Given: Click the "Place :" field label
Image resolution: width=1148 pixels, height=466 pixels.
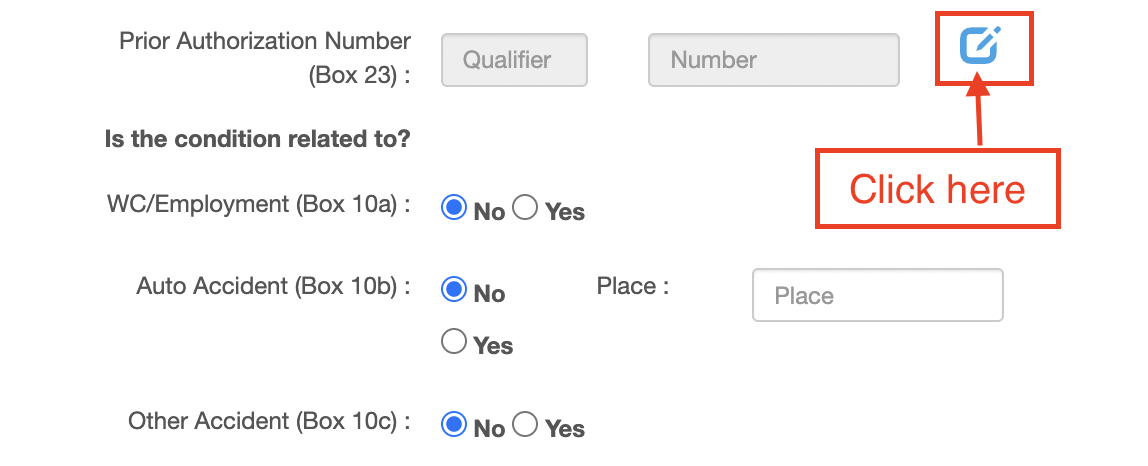Looking at the screenshot, I should click(x=633, y=286).
